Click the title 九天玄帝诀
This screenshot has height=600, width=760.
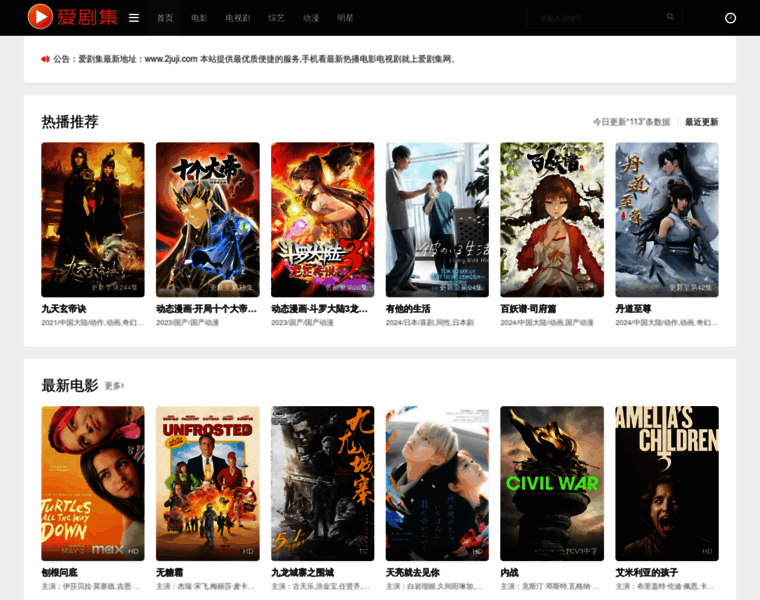[63, 309]
